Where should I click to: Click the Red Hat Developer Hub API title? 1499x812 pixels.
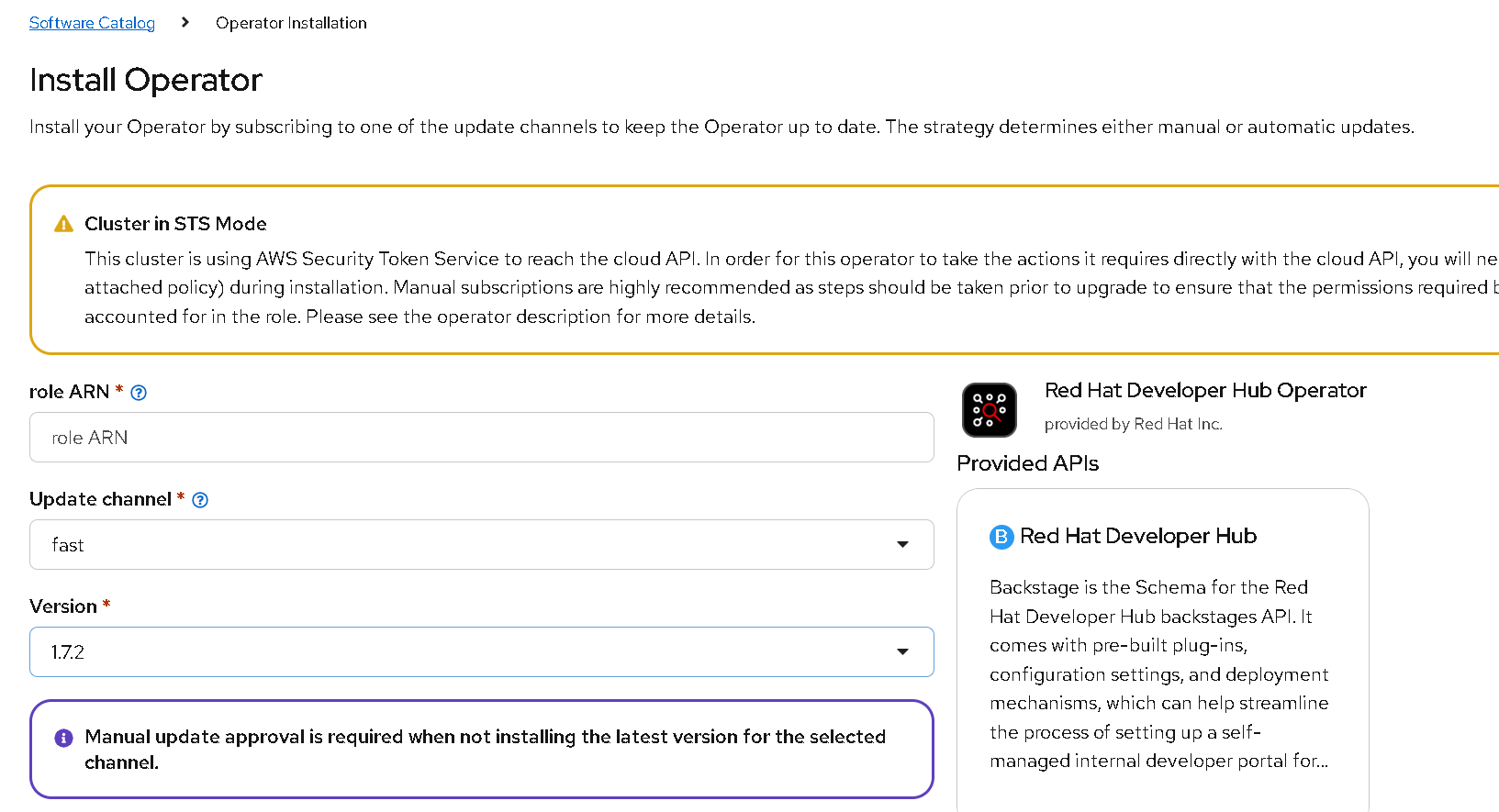click(1137, 536)
